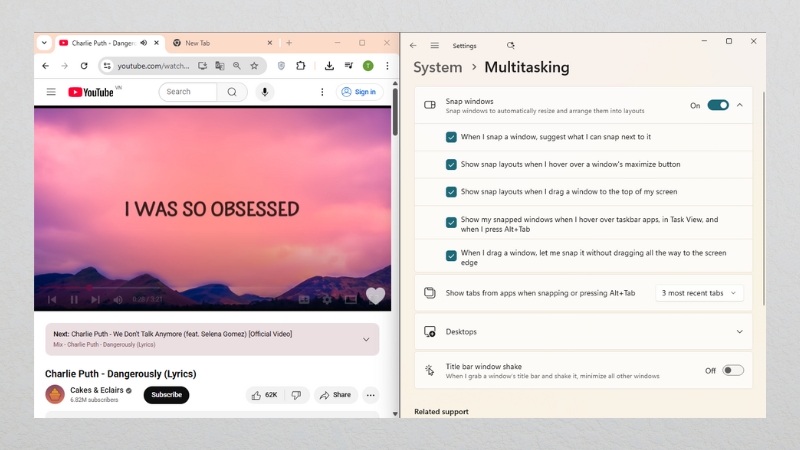Viewport: 800px width, 450px height.
Task: Open the Cakes & Eclairs channel avatar
Action: (x=55, y=394)
